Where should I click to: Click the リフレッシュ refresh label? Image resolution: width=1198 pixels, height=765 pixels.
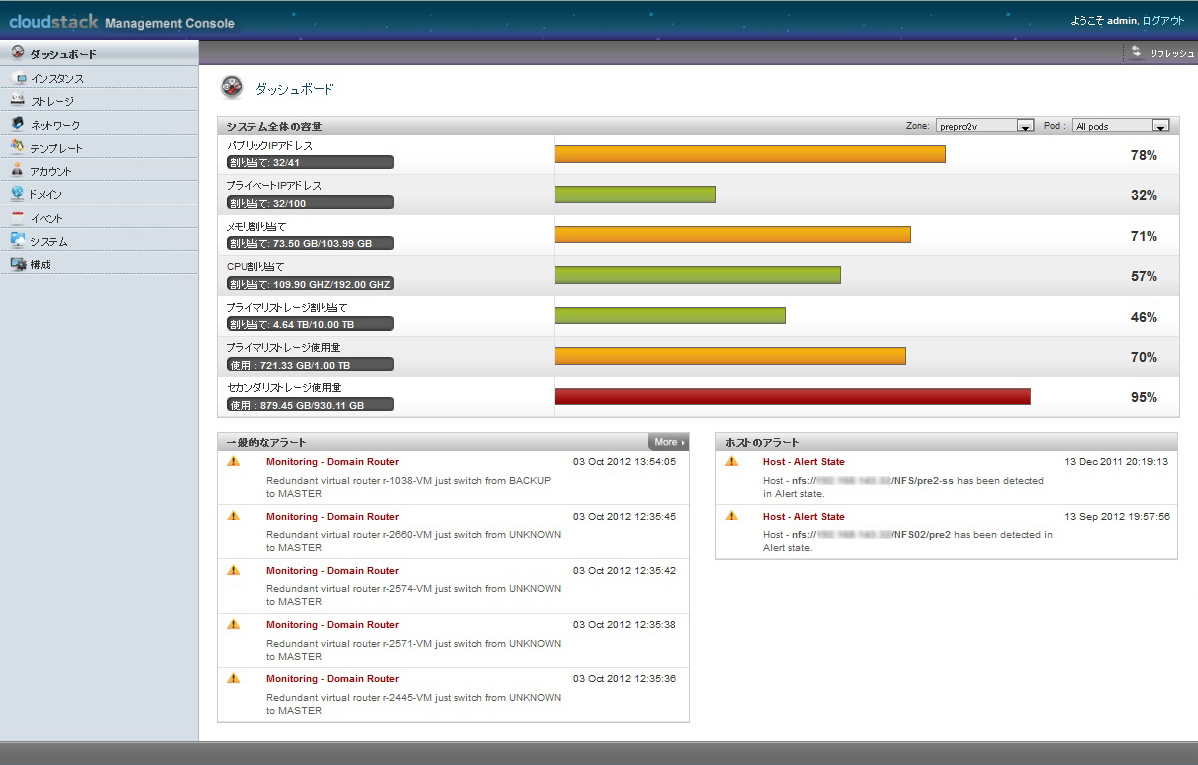click(1172, 53)
